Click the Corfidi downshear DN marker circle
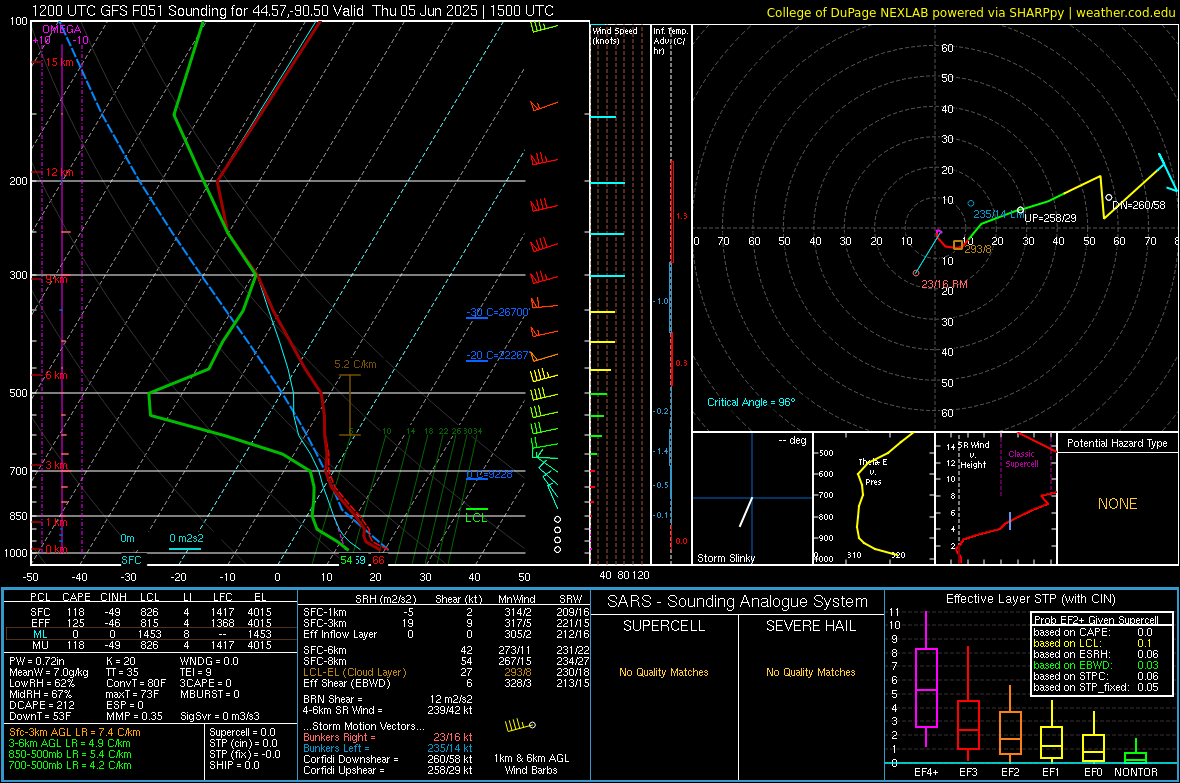 (x=1109, y=198)
